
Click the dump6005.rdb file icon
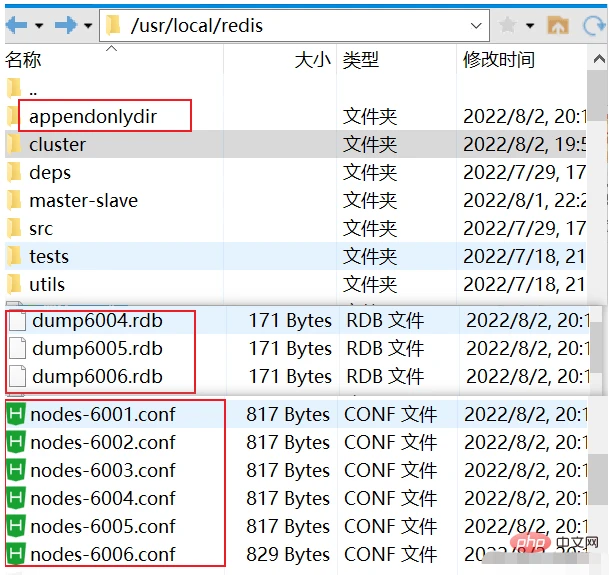(x=17, y=348)
